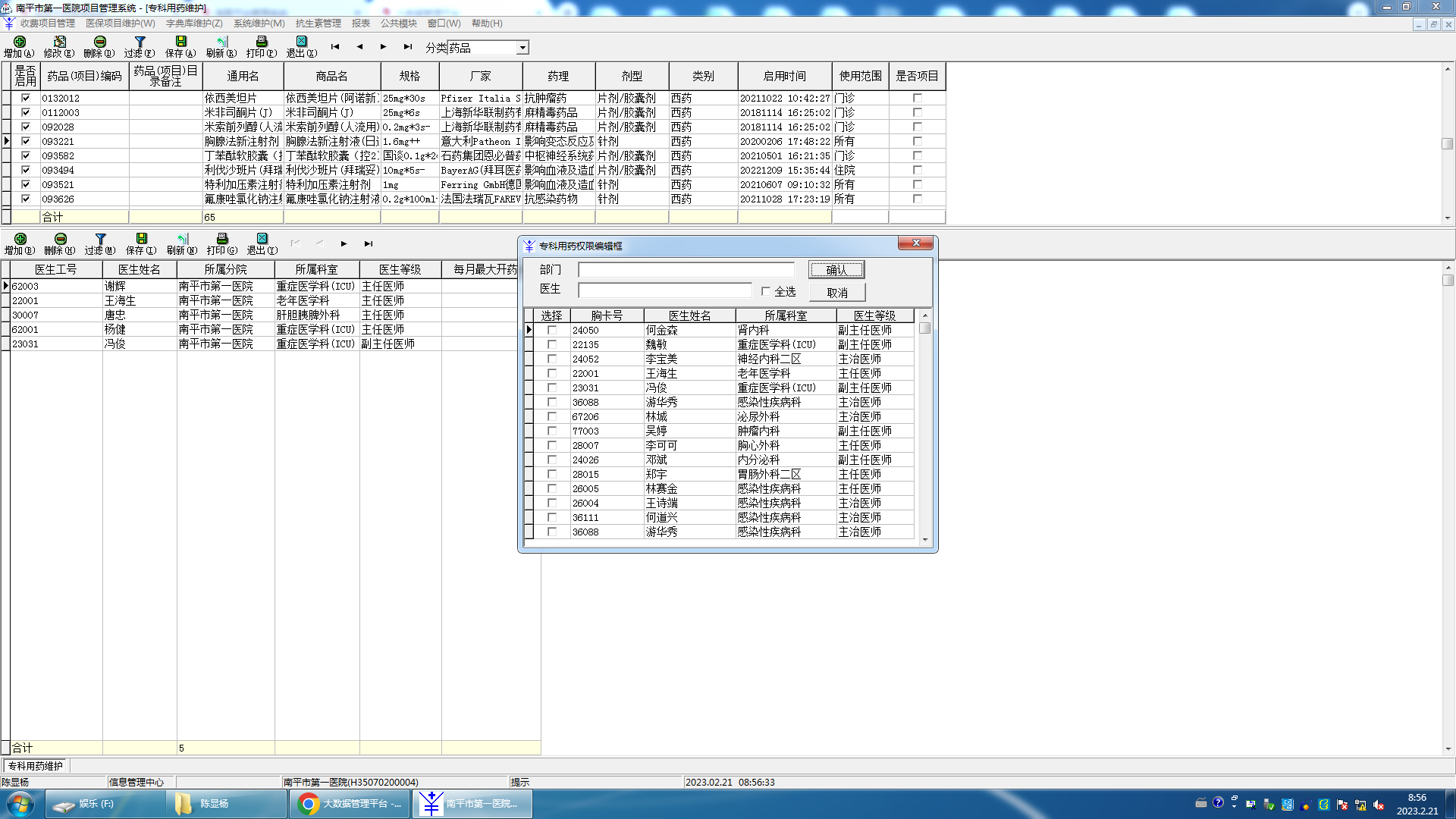Open the 抗生素管理 menu
This screenshot has width=1456, height=819.
(318, 24)
